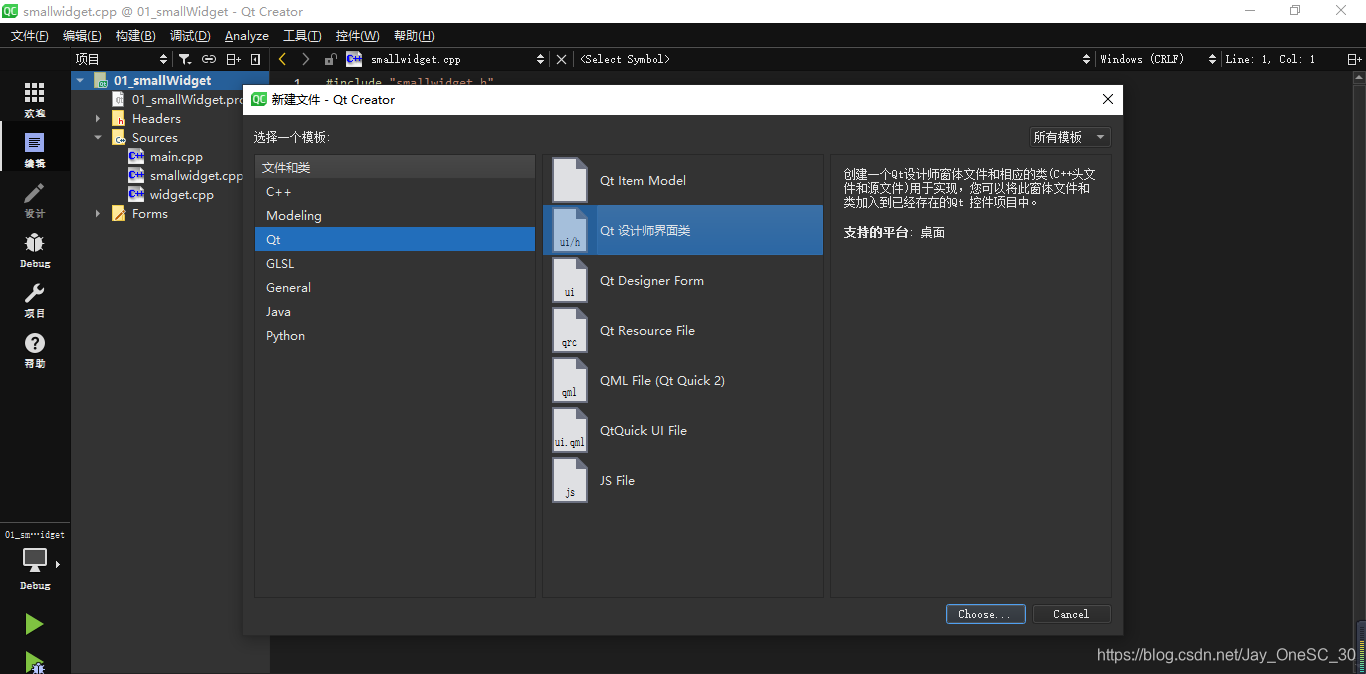Open the 项目 view selector combo box

pyautogui.click(x=122, y=59)
